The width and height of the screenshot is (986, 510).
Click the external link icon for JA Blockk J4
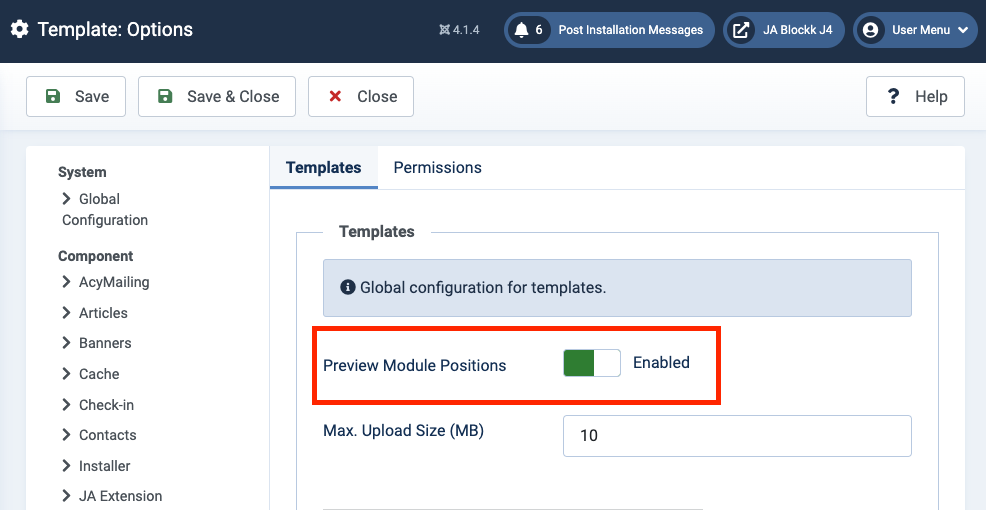741,30
